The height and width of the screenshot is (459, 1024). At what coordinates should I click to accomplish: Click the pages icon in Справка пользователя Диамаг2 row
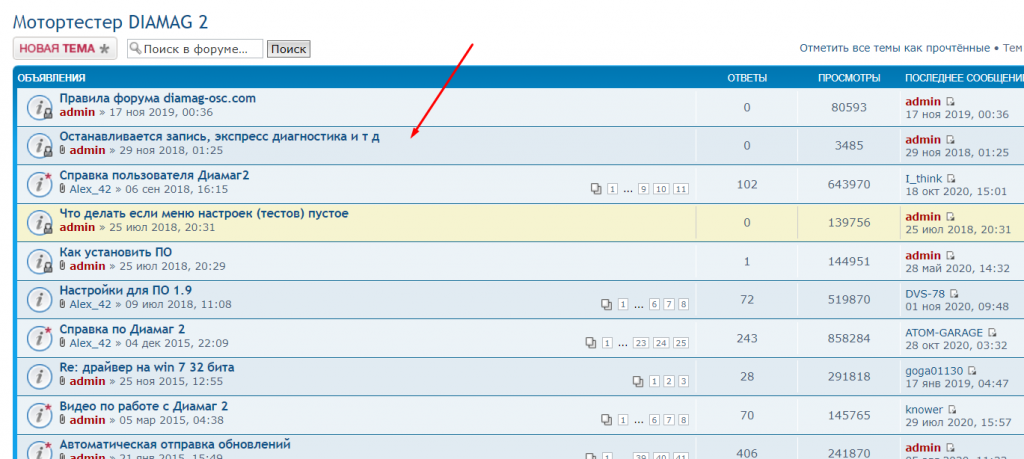[x=596, y=189]
